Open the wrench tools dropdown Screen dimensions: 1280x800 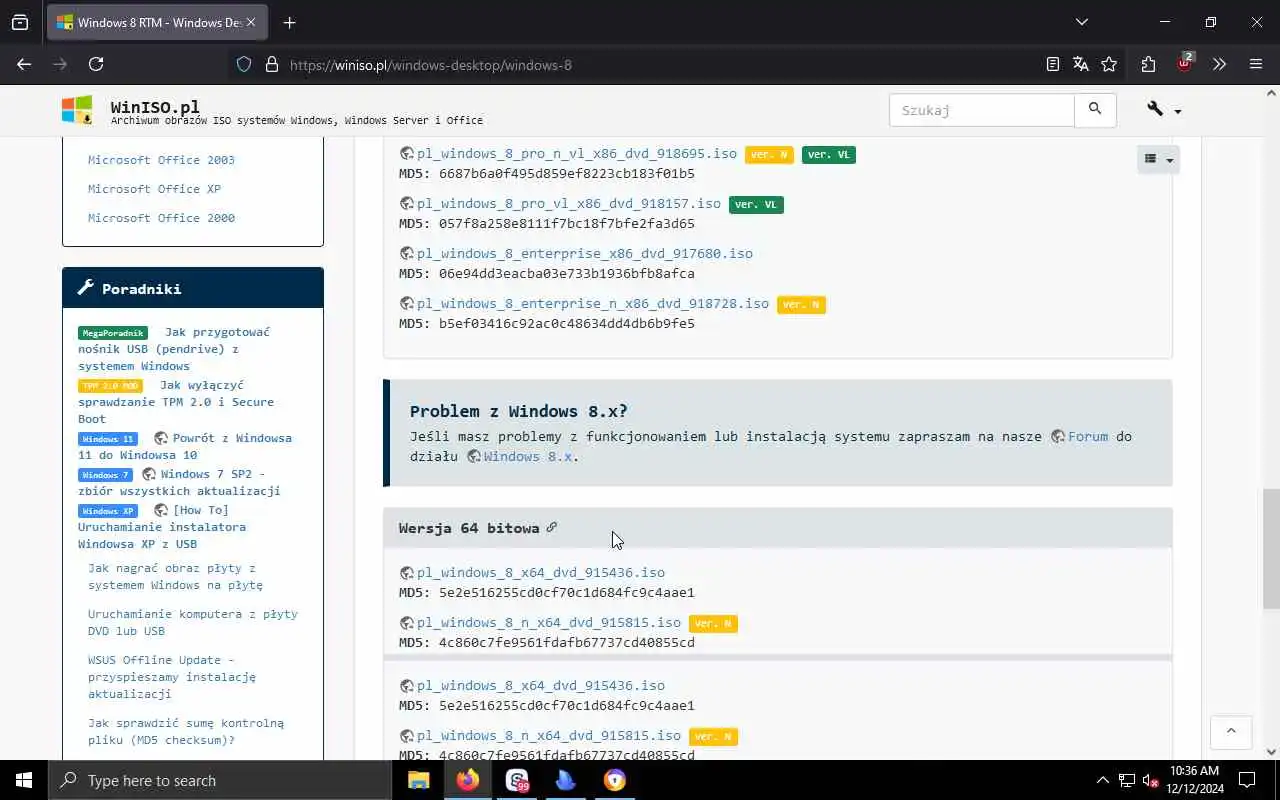click(1164, 110)
